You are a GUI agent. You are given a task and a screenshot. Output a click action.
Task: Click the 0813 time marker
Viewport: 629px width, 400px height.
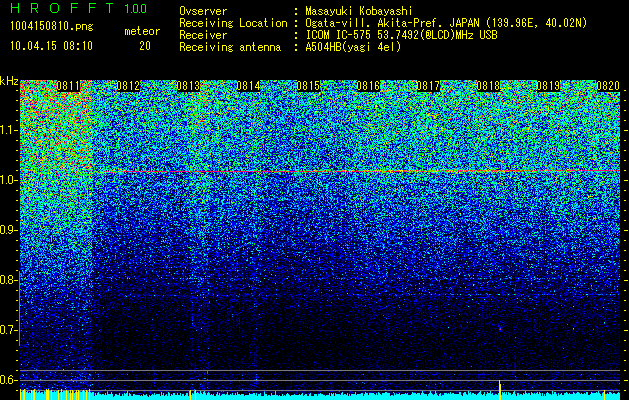(188, 86)
